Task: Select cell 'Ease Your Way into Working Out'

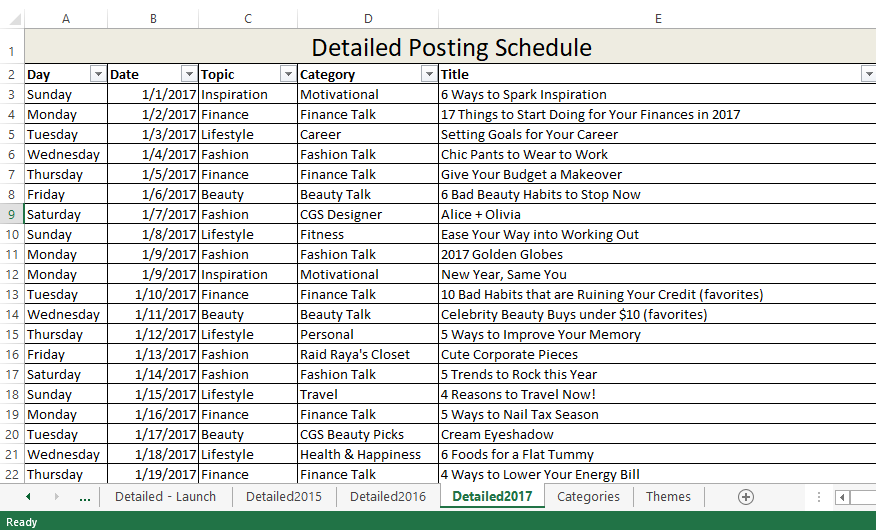Action: pyautogui.click(x=657, y=234)
